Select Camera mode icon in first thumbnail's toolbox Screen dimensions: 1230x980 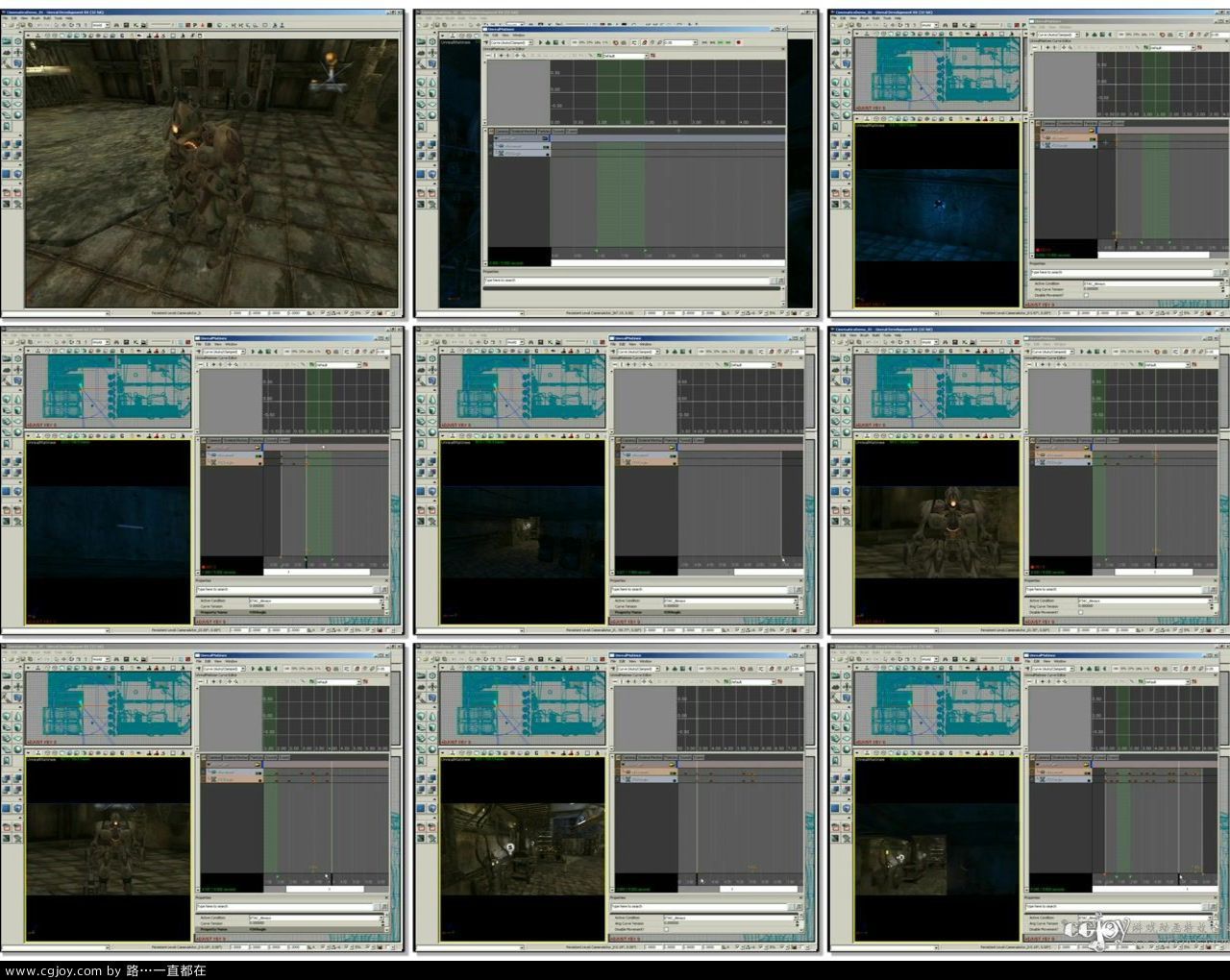tap(7, 41)
